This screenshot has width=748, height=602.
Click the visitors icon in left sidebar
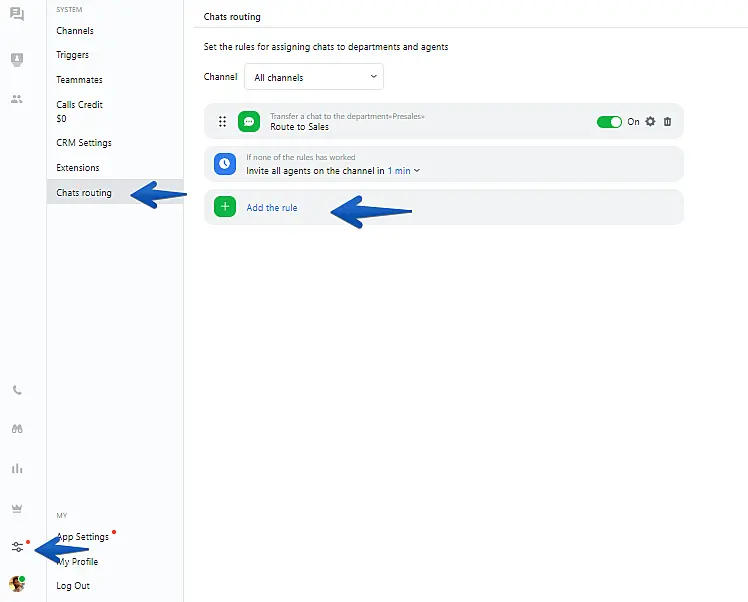[x=17, y=60]
